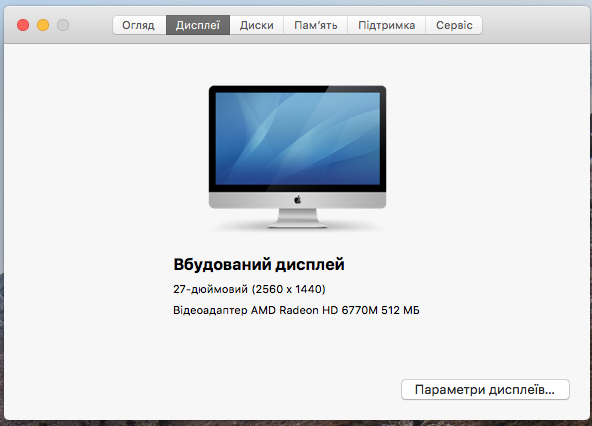This screenshot has width=592, height=426.
Task: Go to the Підтримка tab
Action: tap(387, 25)
